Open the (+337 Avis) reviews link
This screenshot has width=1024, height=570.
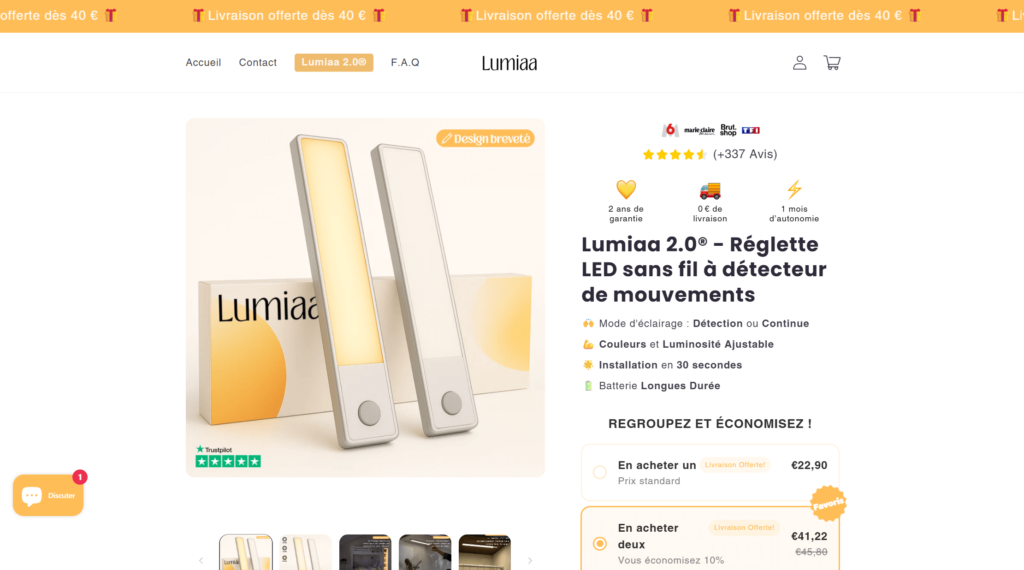[x=745, y=154]
